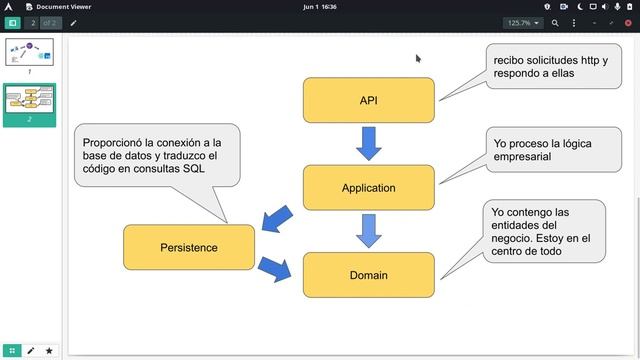Click the microphone tray icon
Viewport: 640px width, 360px height.
pyautogui.click(x=617, y=7)
